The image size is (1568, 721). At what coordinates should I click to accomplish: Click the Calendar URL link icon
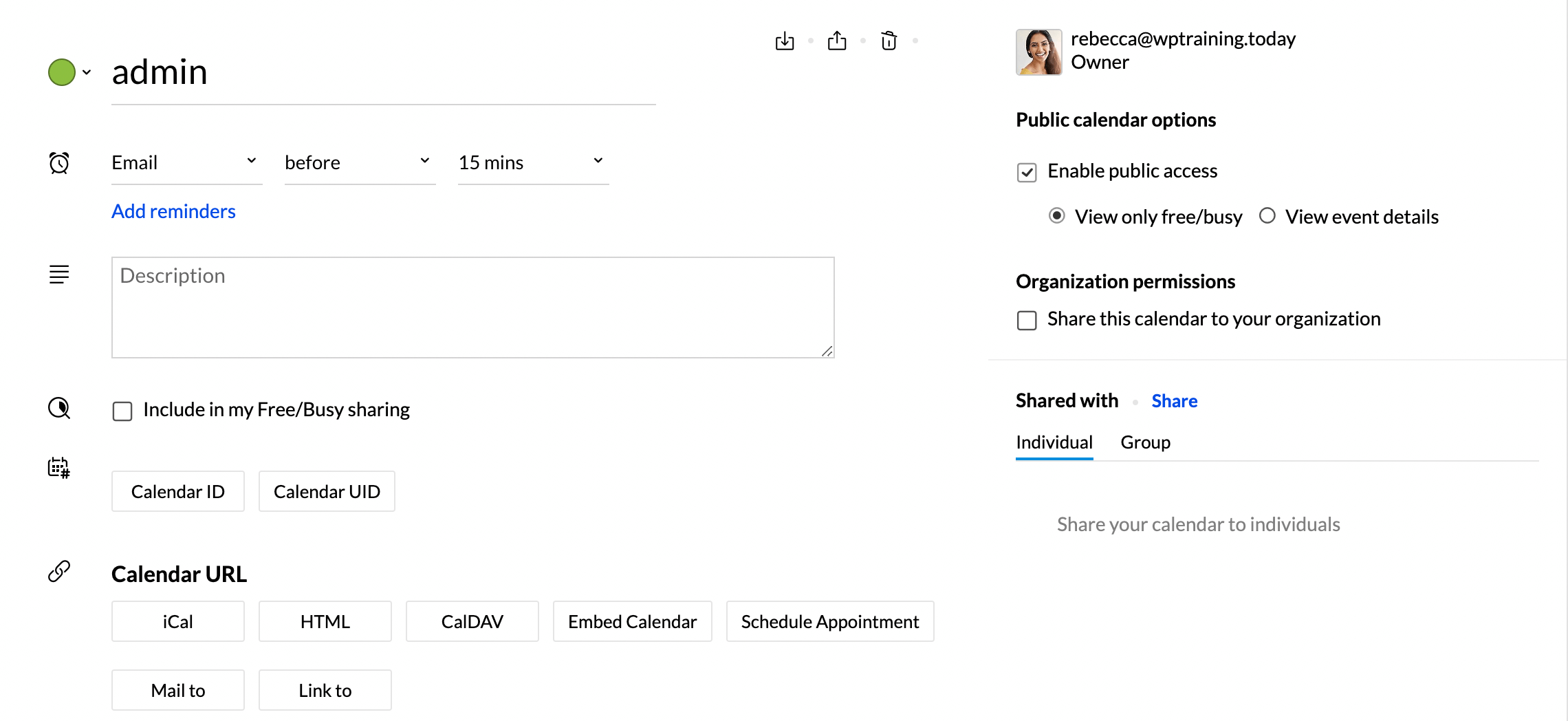[59, 571]
